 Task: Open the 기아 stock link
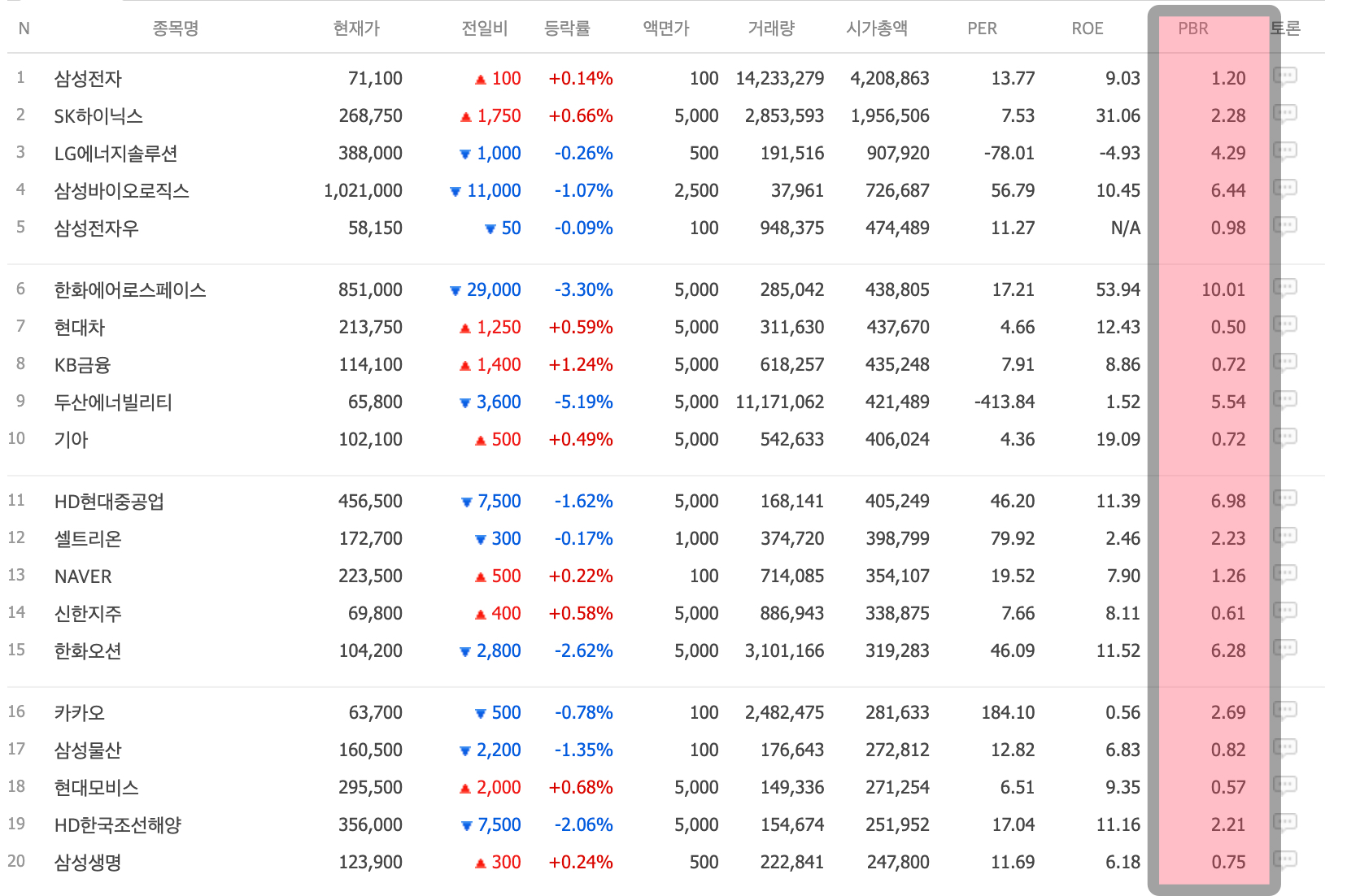[x=71, y=439]
